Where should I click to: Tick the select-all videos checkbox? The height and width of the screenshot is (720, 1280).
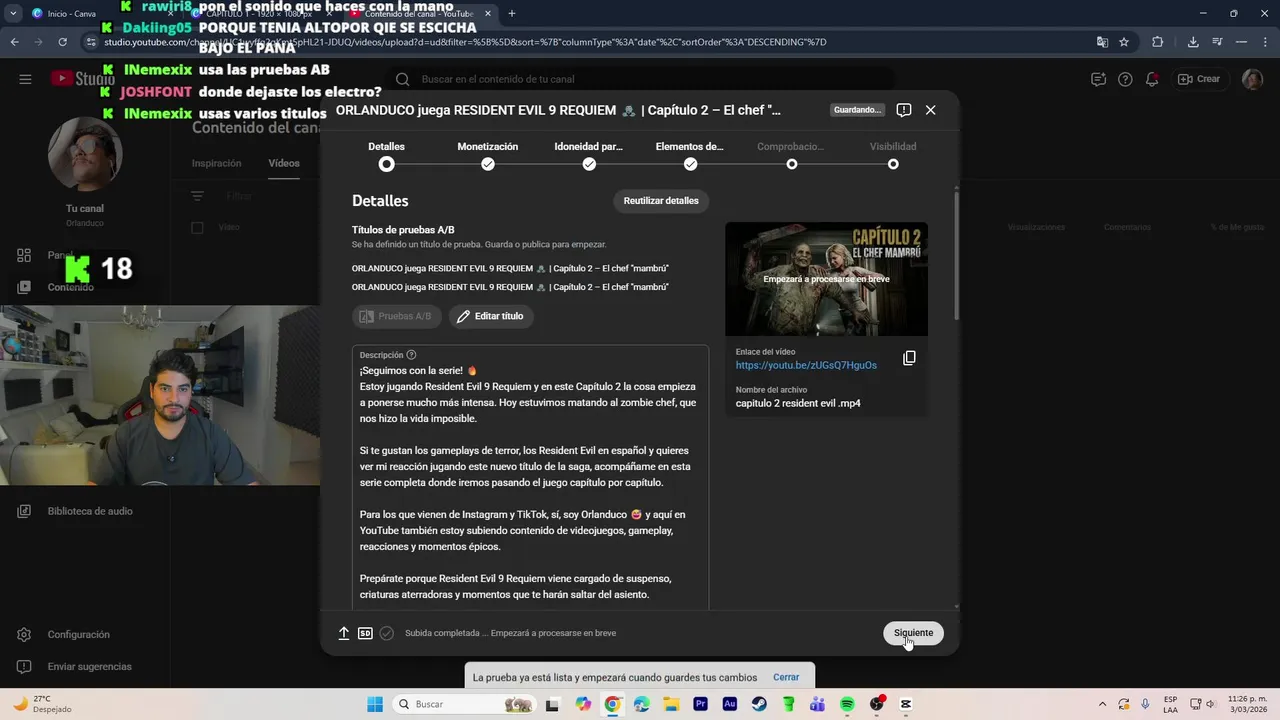pyautogui.click(x=197, y=227)
